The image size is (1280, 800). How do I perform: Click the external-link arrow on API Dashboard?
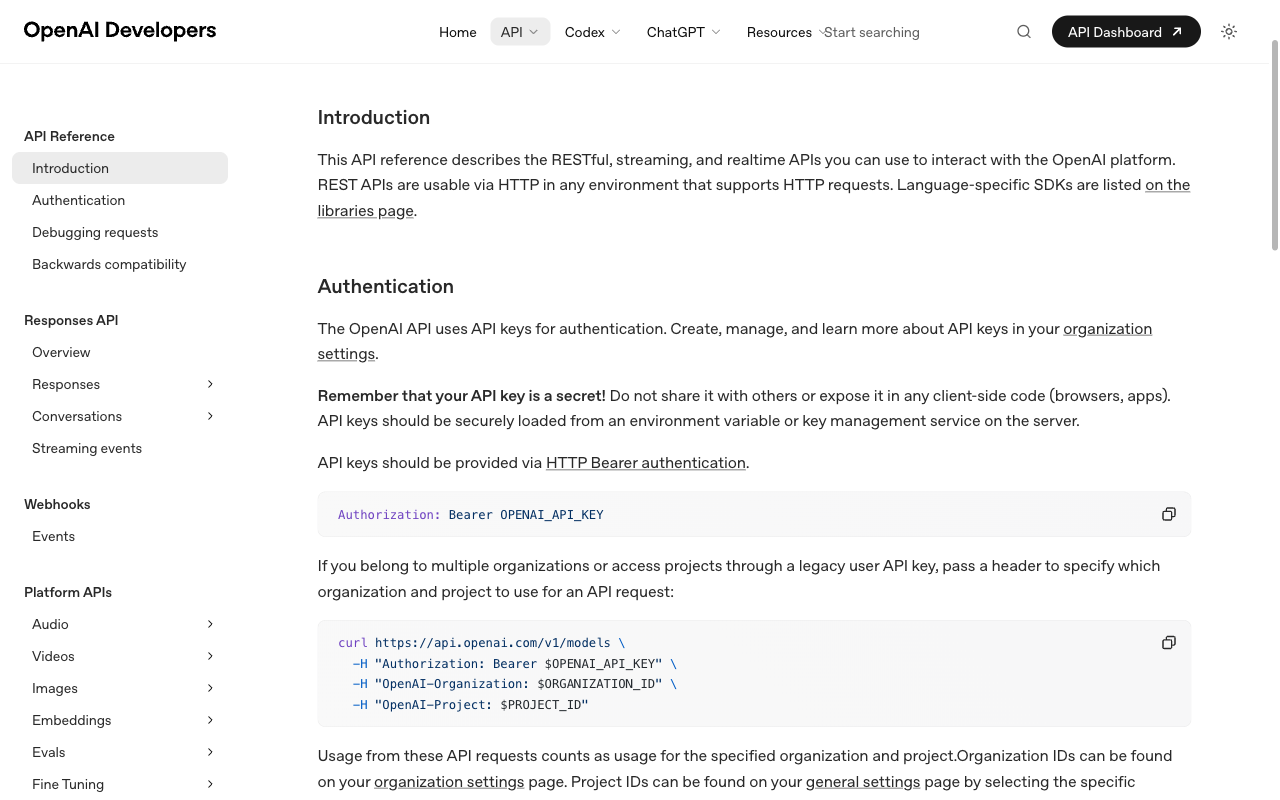point(1176,31)
